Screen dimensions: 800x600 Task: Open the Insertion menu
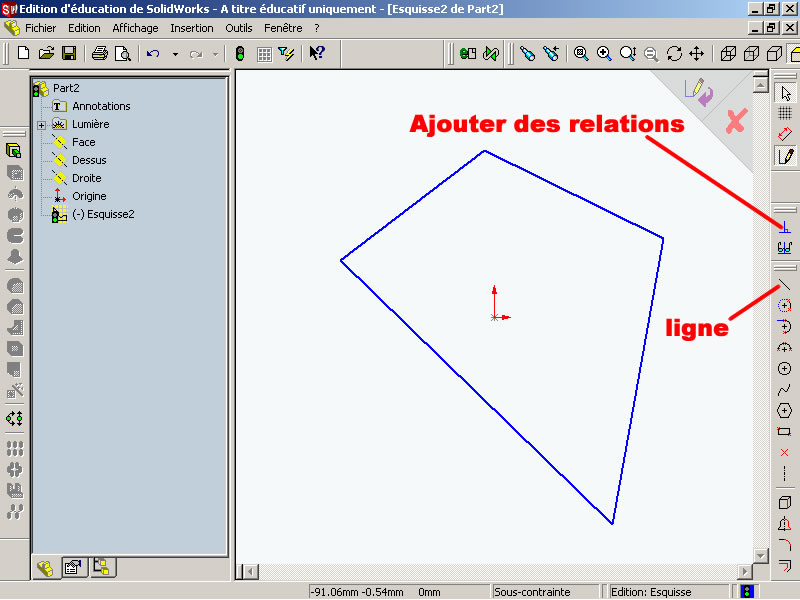[192, 28]
